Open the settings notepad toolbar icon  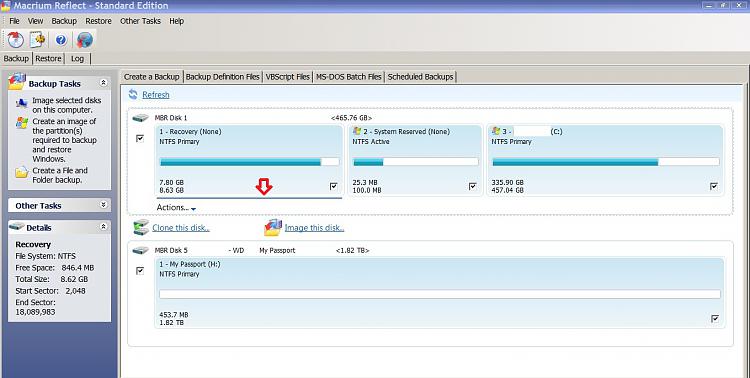click(x=37, y=40)
